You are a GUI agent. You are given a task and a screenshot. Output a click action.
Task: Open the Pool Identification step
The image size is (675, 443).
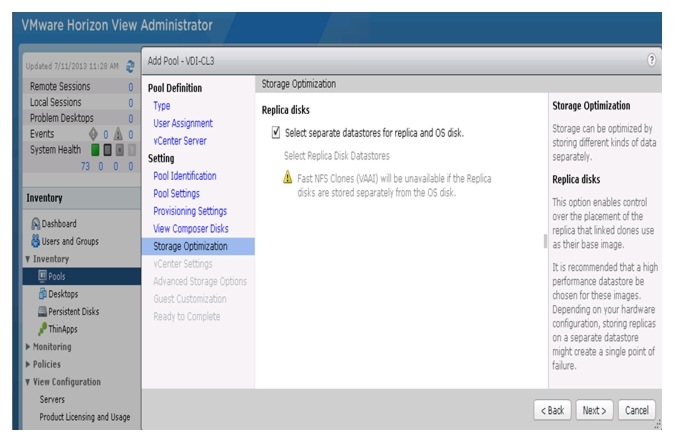[x=185, y=176]
